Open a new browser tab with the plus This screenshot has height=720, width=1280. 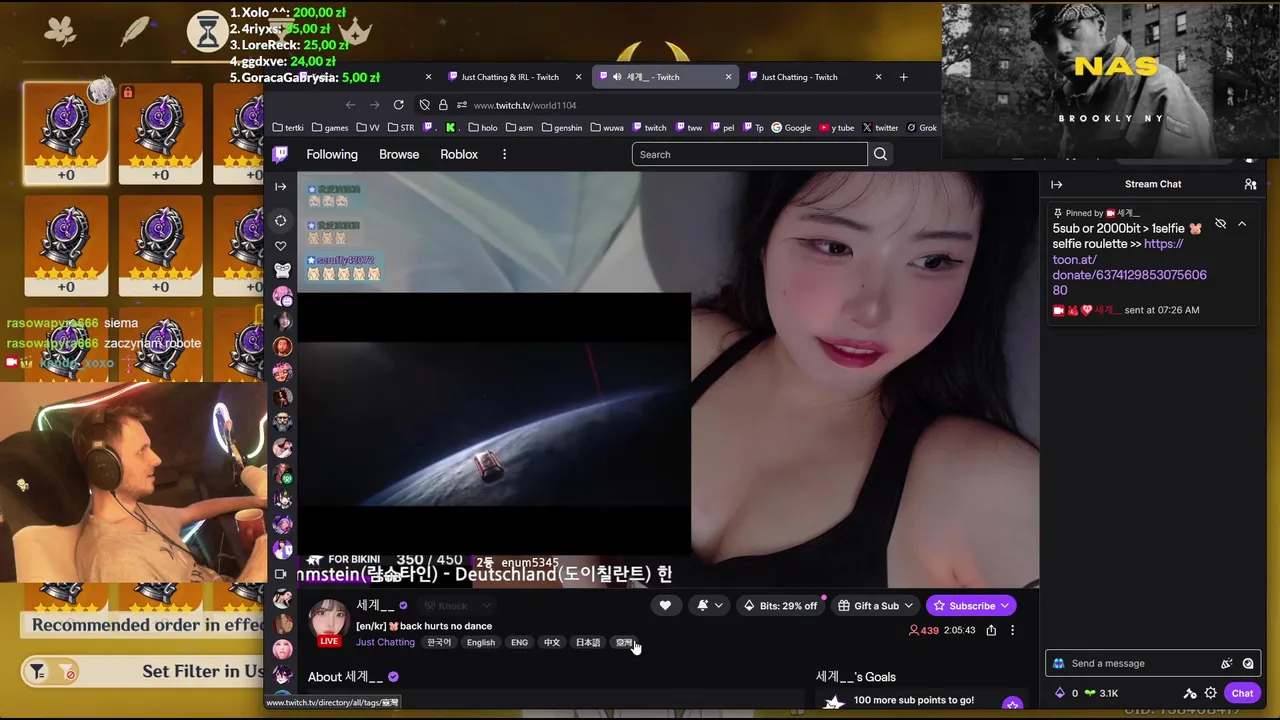click(x=903, y=77)
